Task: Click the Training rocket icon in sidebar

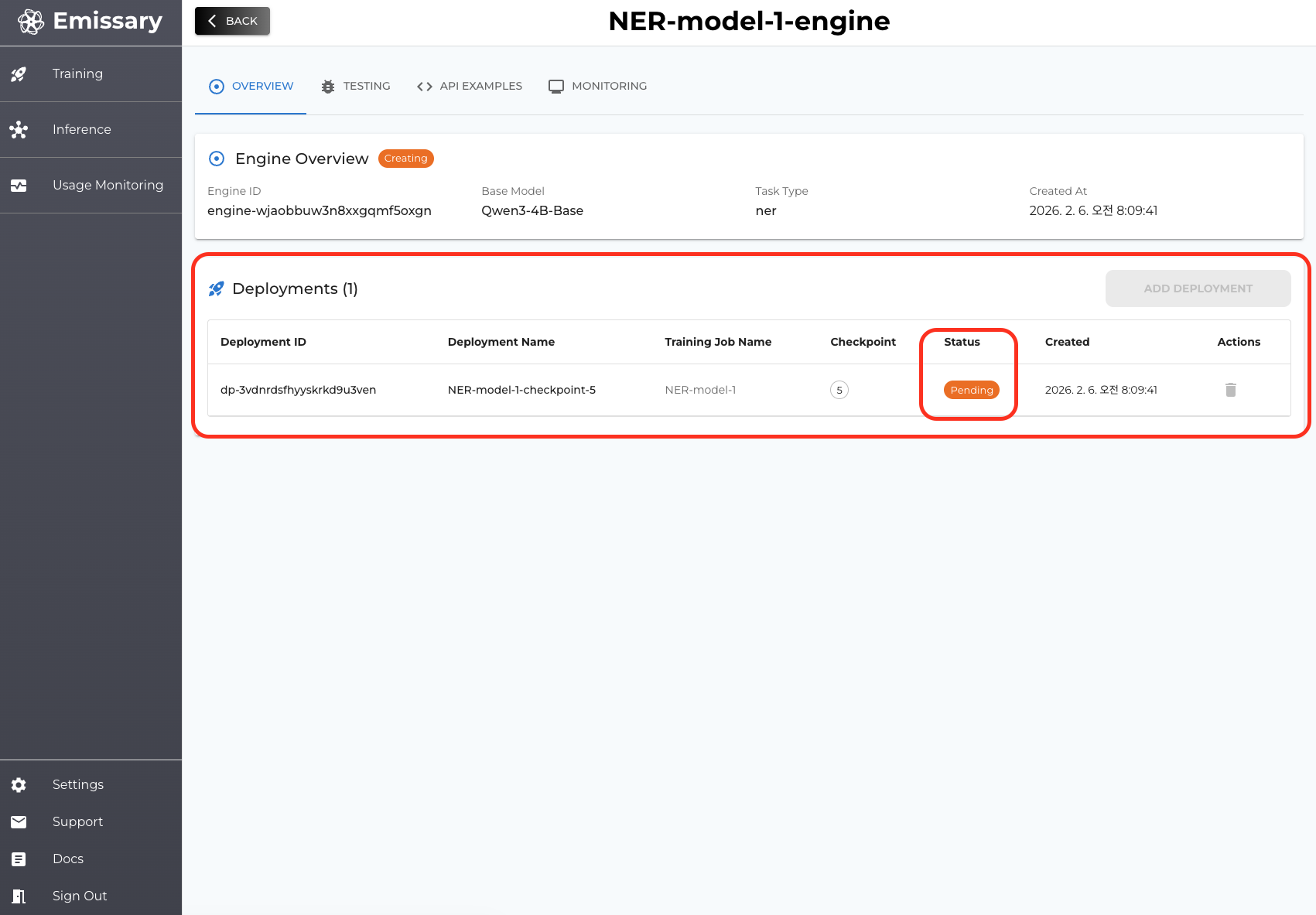Action: coord(19,74)
